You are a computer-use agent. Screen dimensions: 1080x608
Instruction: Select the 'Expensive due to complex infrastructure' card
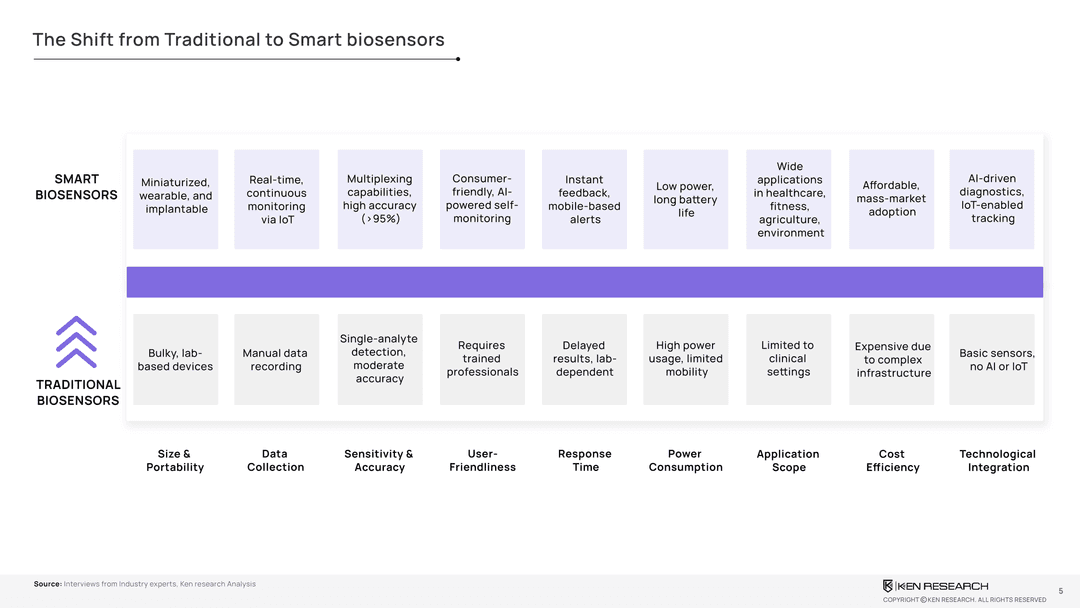coord(892,359)
